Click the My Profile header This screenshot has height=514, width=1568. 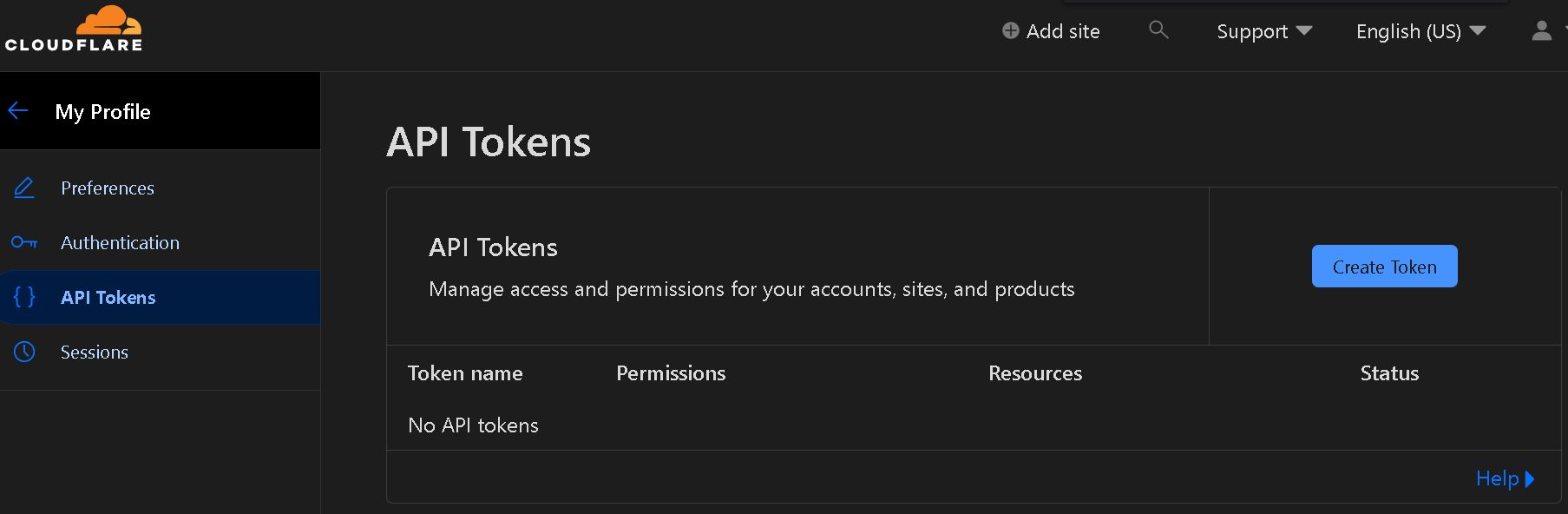103,112
